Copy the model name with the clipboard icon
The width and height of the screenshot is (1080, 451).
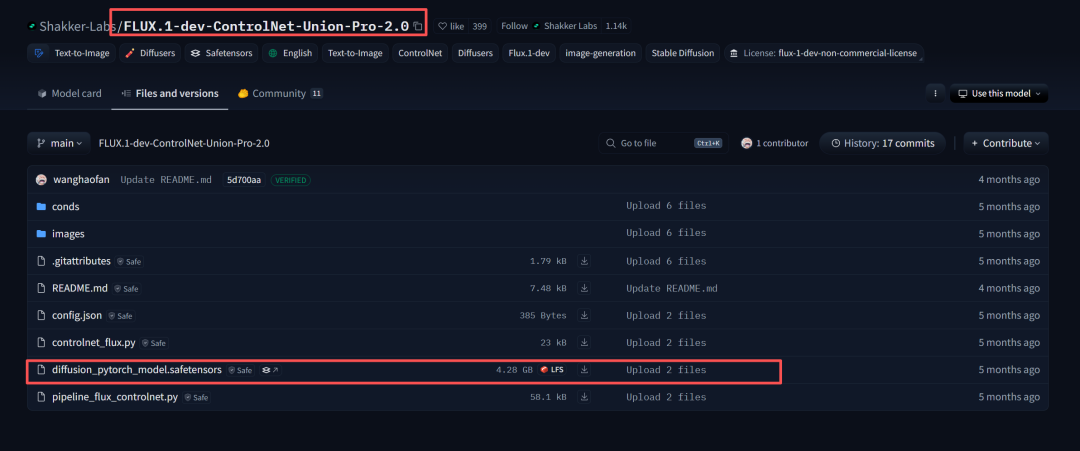pyautogui.click(x=417, y=26)
